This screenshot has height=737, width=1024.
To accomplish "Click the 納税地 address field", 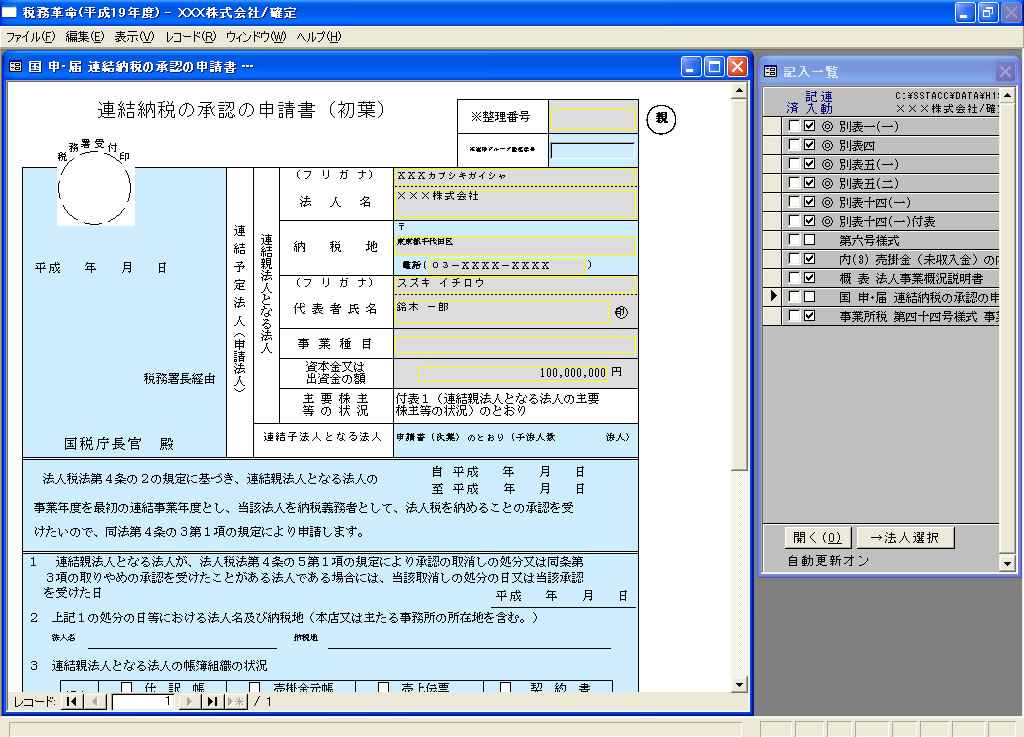I will (515, 245).
